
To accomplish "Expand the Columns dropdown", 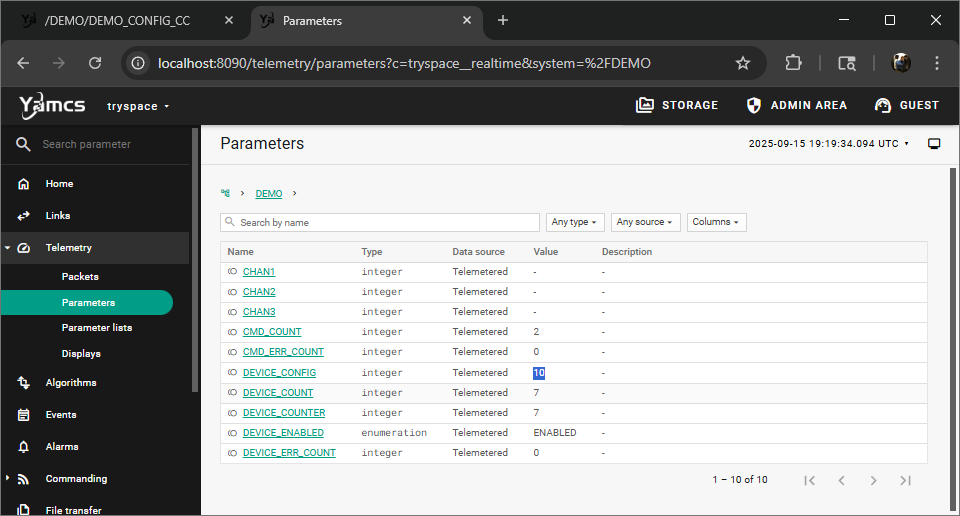I will 716,222.
